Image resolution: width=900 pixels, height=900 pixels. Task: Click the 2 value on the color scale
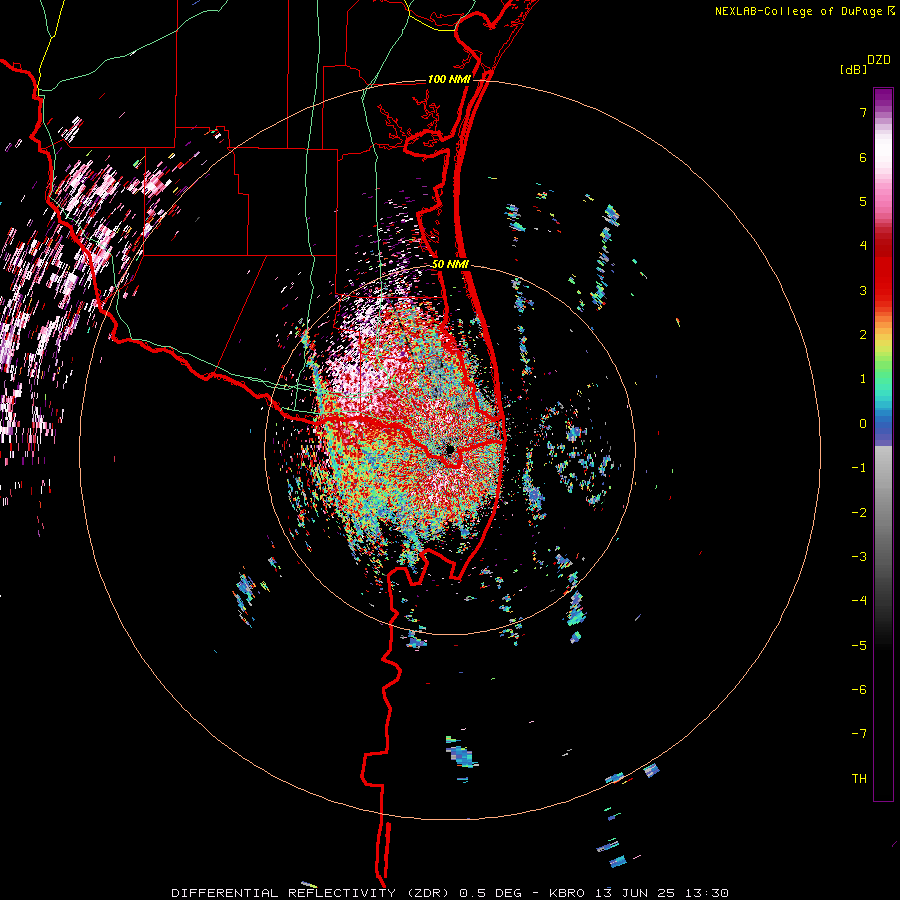863,335
